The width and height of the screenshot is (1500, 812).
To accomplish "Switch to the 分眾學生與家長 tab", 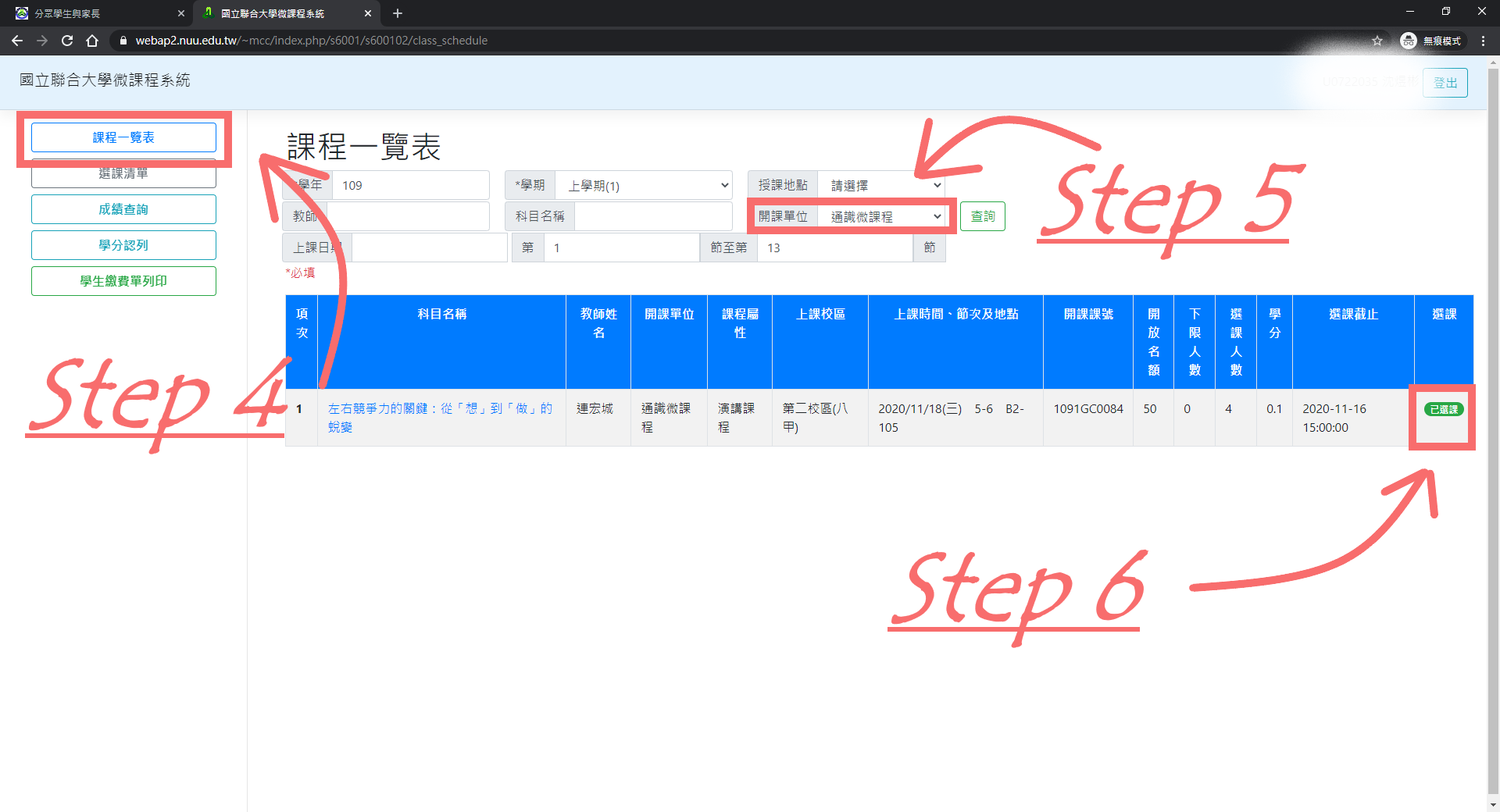I will 94,13.
